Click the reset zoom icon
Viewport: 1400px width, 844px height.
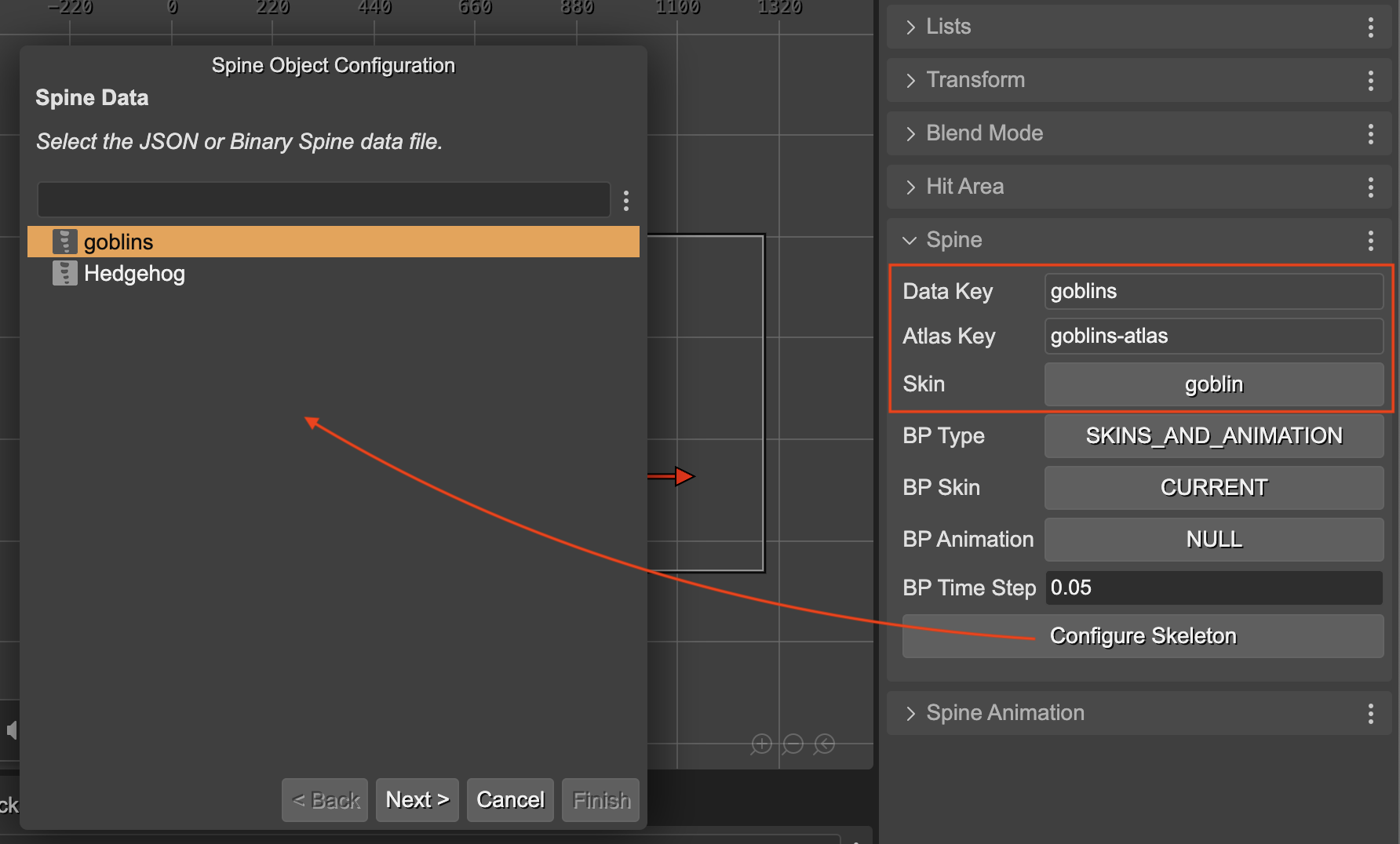(825, 744)
